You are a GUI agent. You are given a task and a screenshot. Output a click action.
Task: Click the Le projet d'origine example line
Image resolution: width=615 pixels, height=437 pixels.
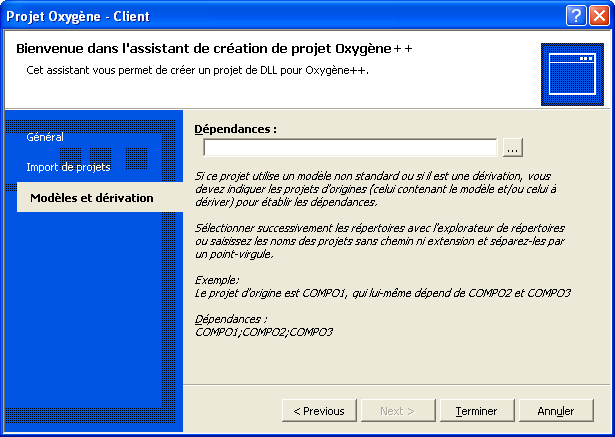click(x=382, y=293)
